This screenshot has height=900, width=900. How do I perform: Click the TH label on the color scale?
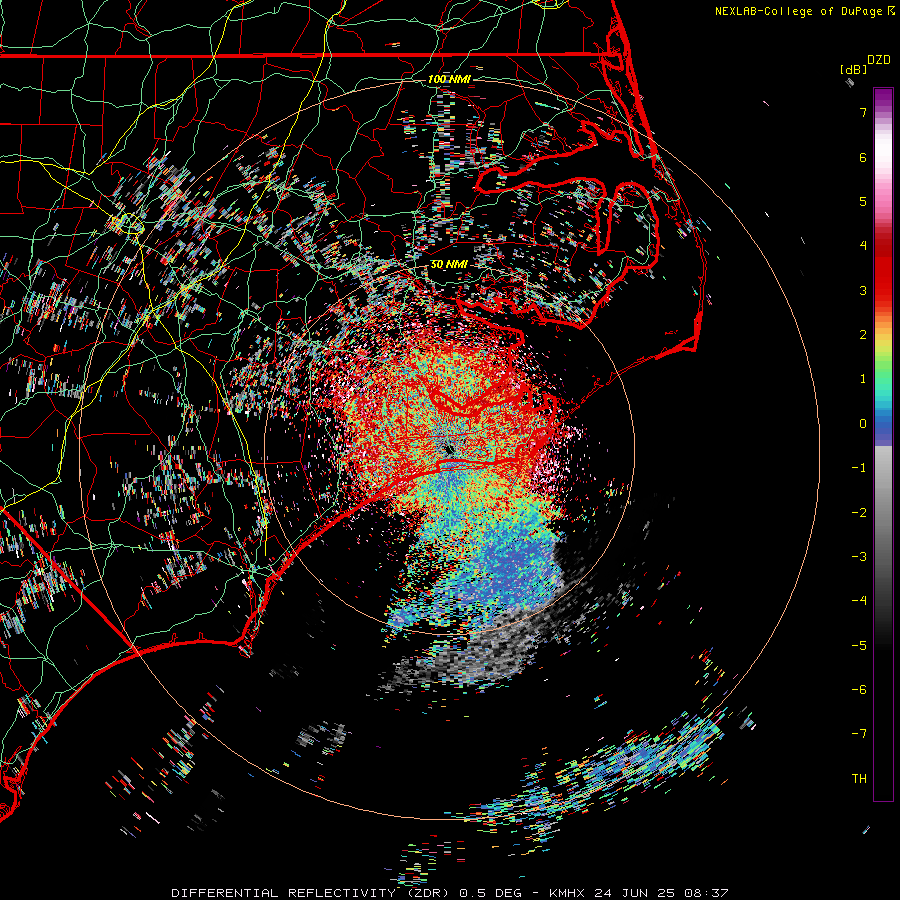859,779
